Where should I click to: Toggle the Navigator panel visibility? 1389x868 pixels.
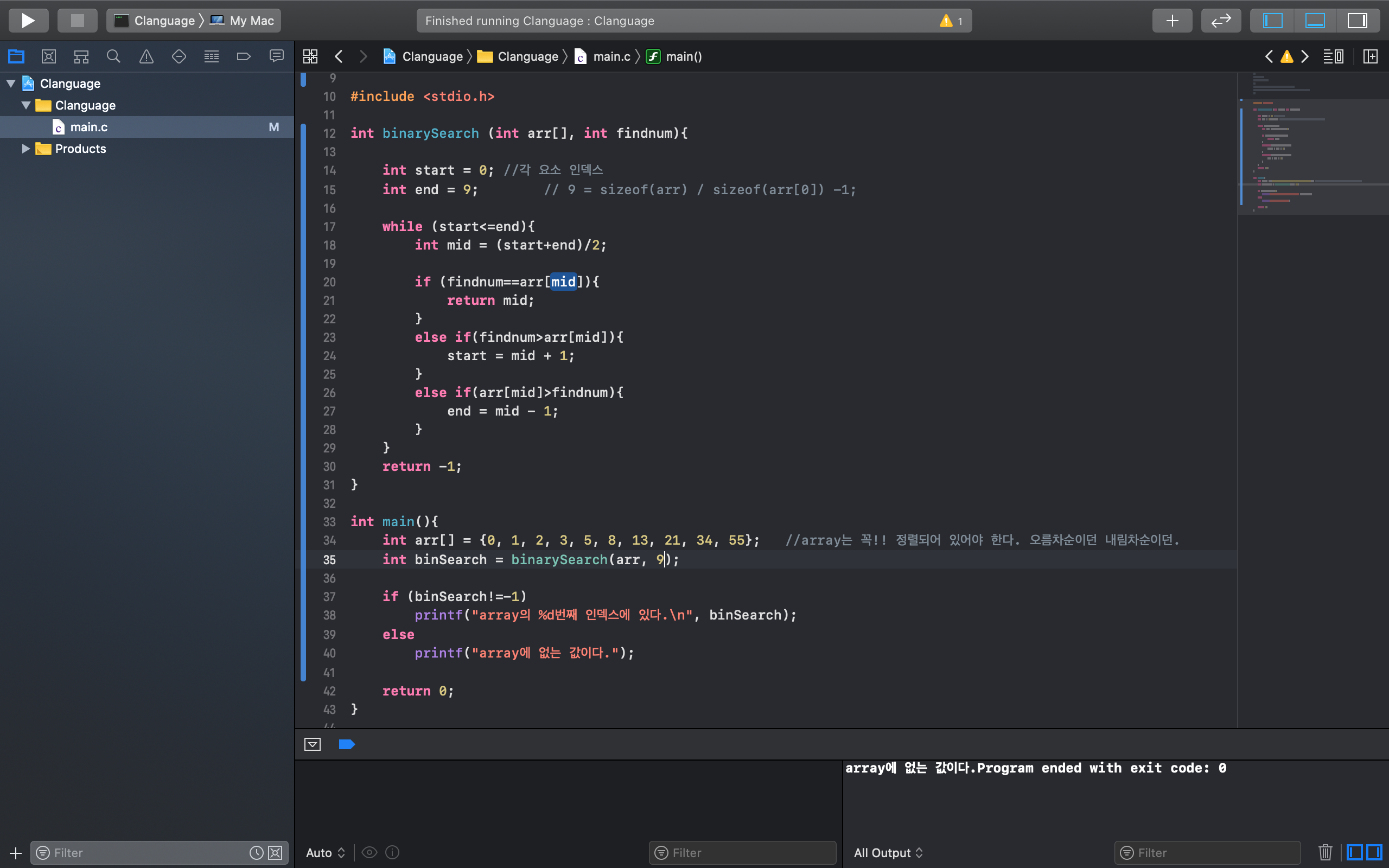pos(1272,21)
